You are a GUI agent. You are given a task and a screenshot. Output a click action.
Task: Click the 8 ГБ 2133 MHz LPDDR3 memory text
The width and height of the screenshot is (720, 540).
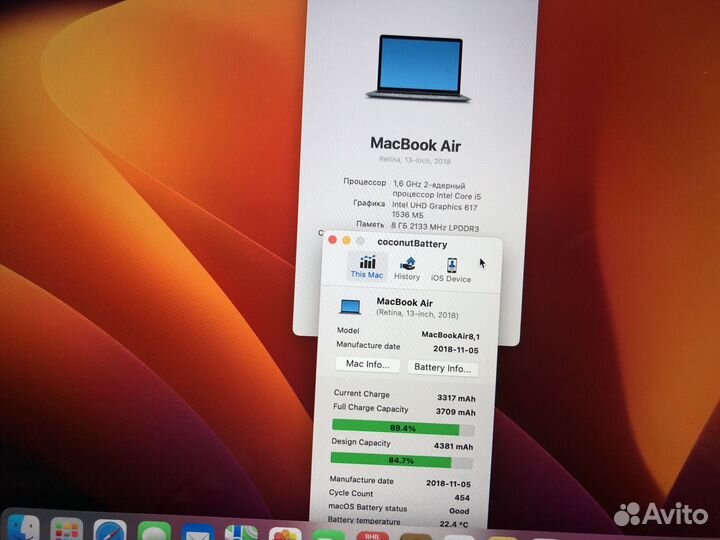click(x=435, y=227)
